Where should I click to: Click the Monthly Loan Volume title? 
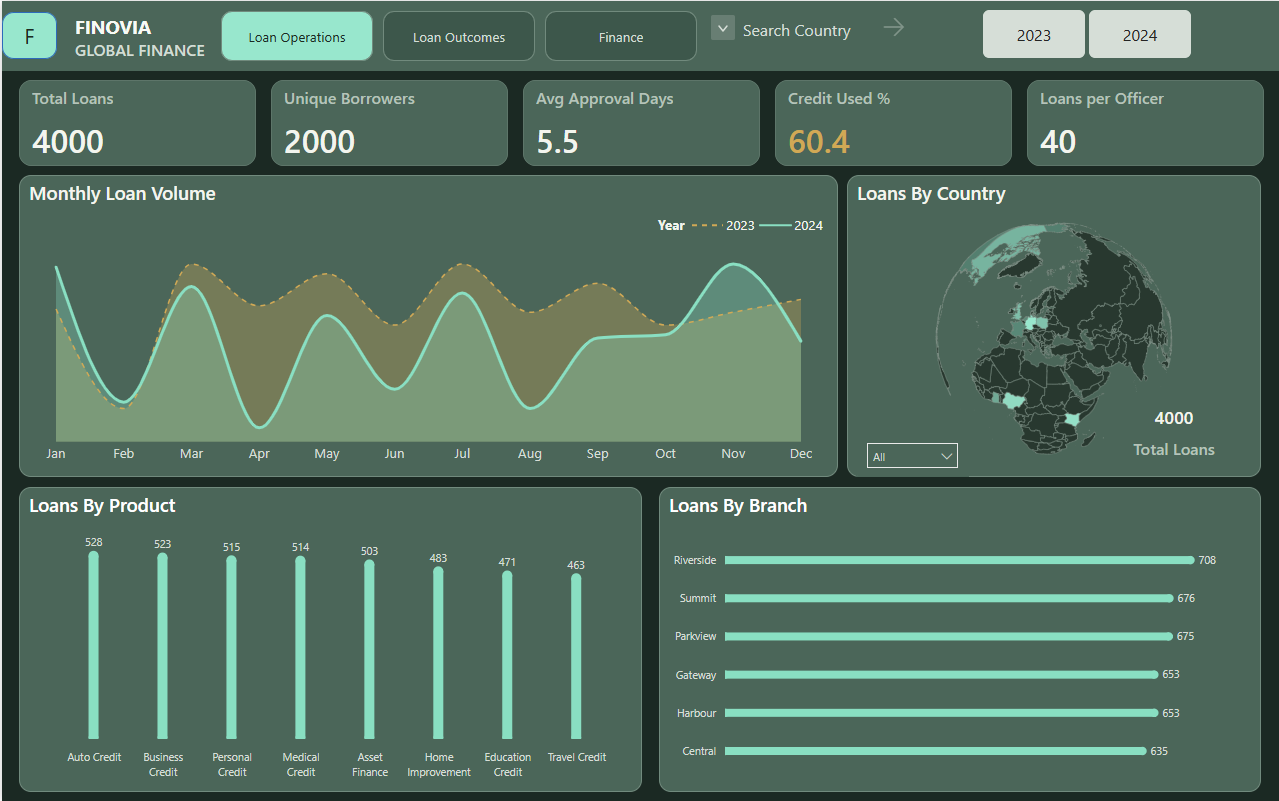click(122, 194)
